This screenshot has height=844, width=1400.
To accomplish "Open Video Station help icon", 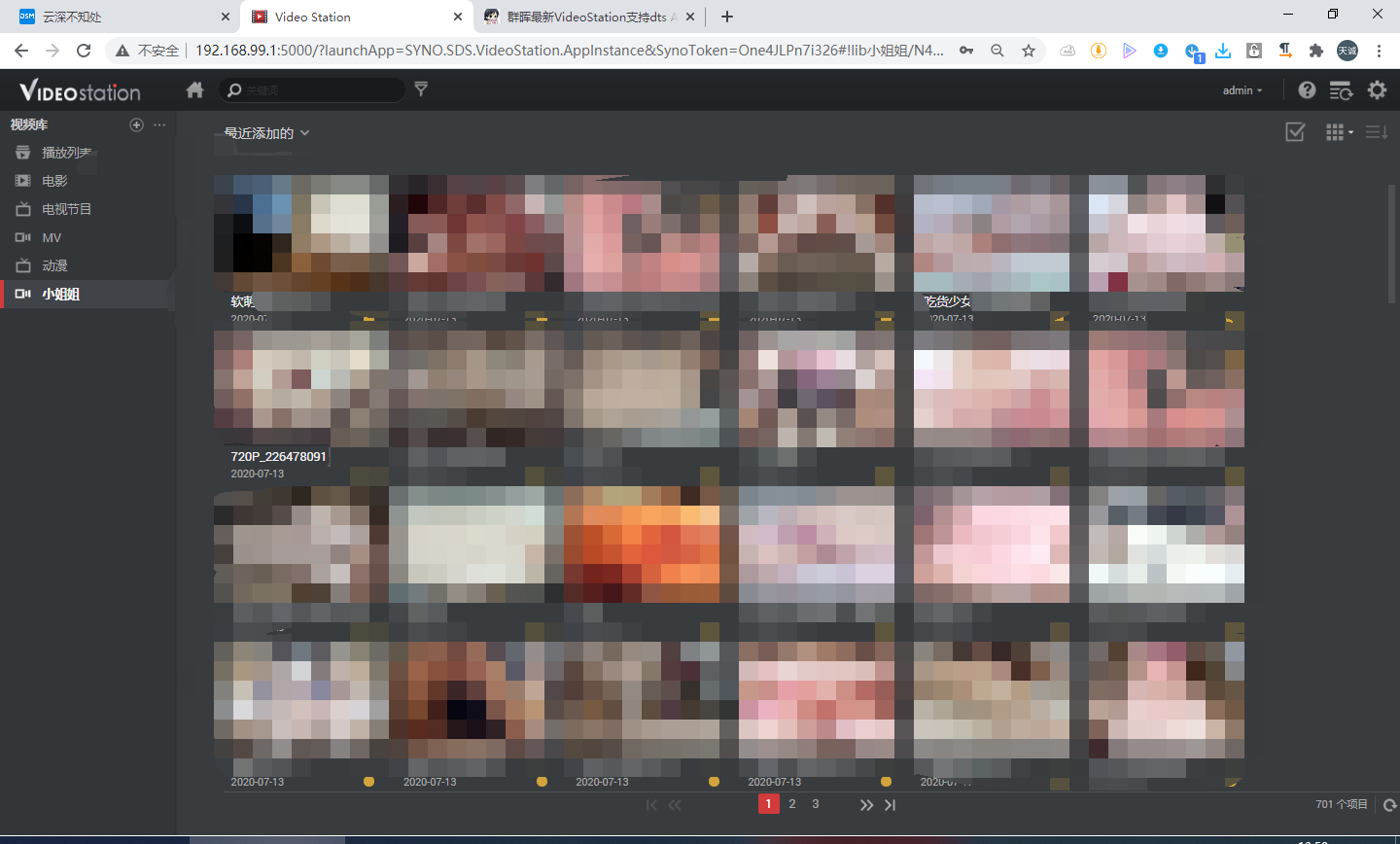I will click(1307, 89).
